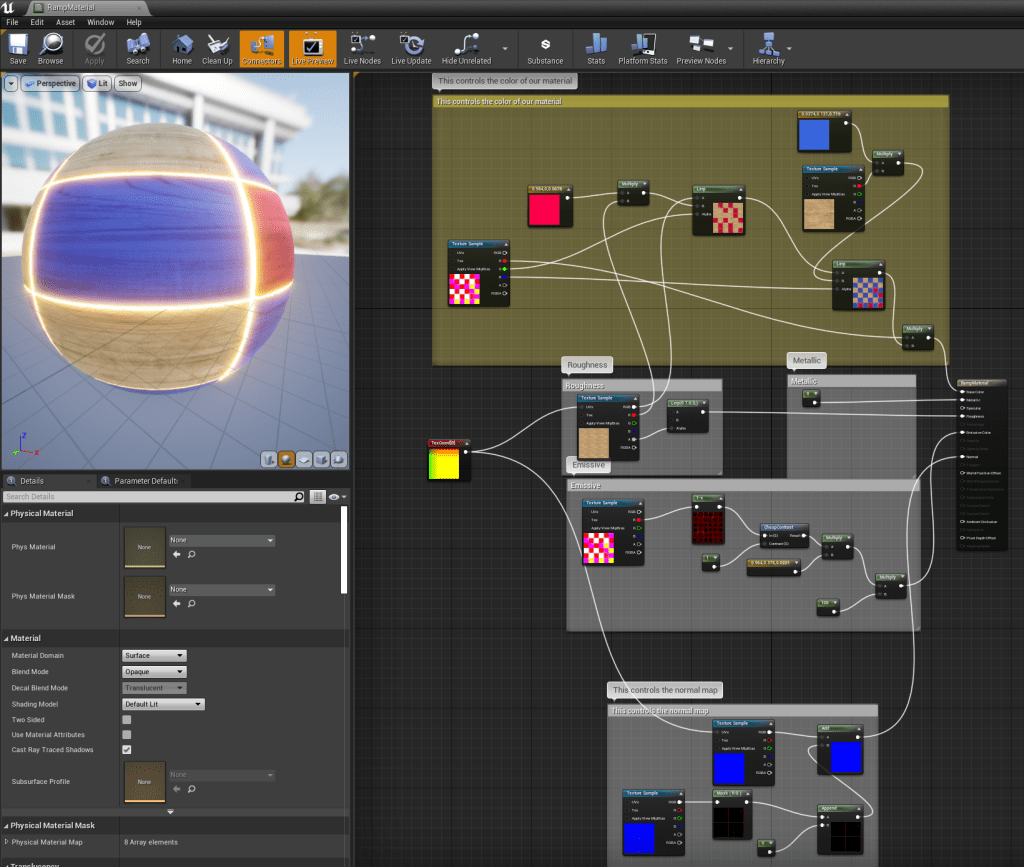
Task: Click the Perspective viewport button
Action: (x=50, y=84)
